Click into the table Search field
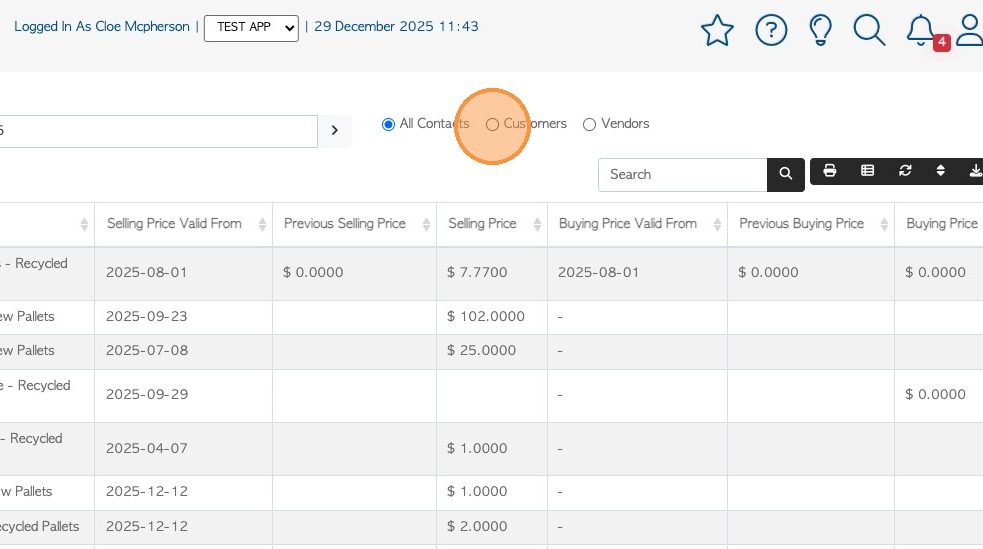Viewport: 983px width, 549px height. [x=682, y=174]
